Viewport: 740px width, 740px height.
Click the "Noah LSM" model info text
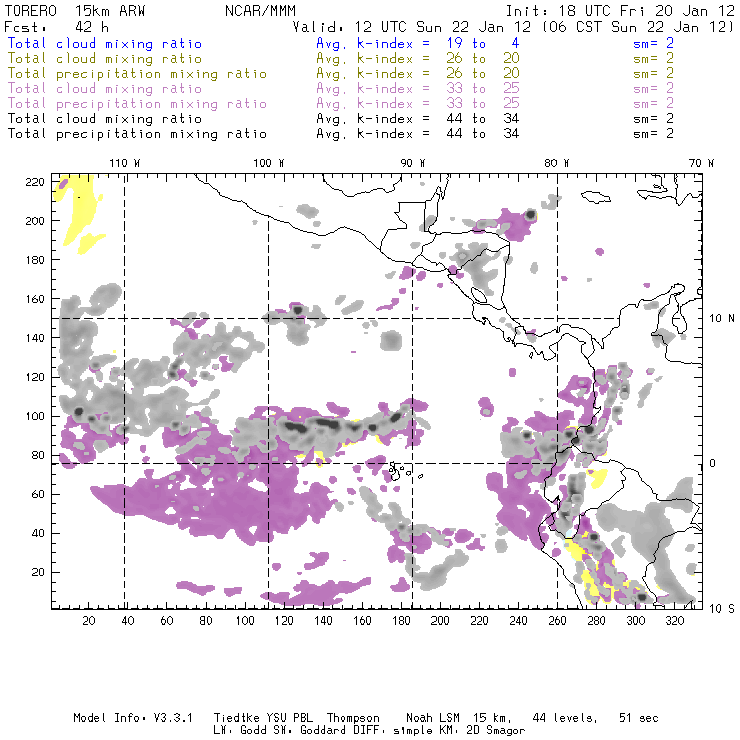(x=433, y=718)
